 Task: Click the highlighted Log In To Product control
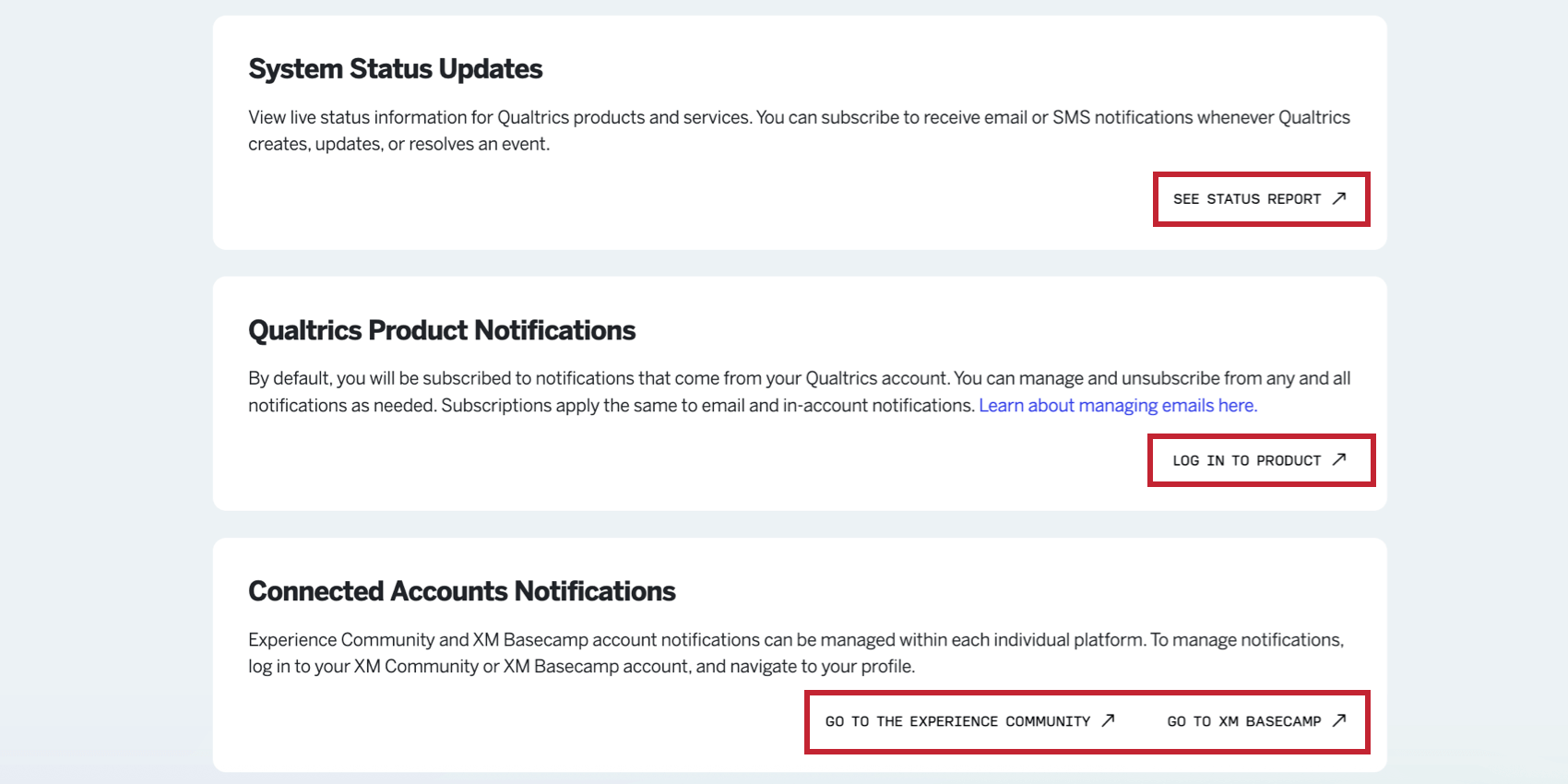tap(1261, 459)
